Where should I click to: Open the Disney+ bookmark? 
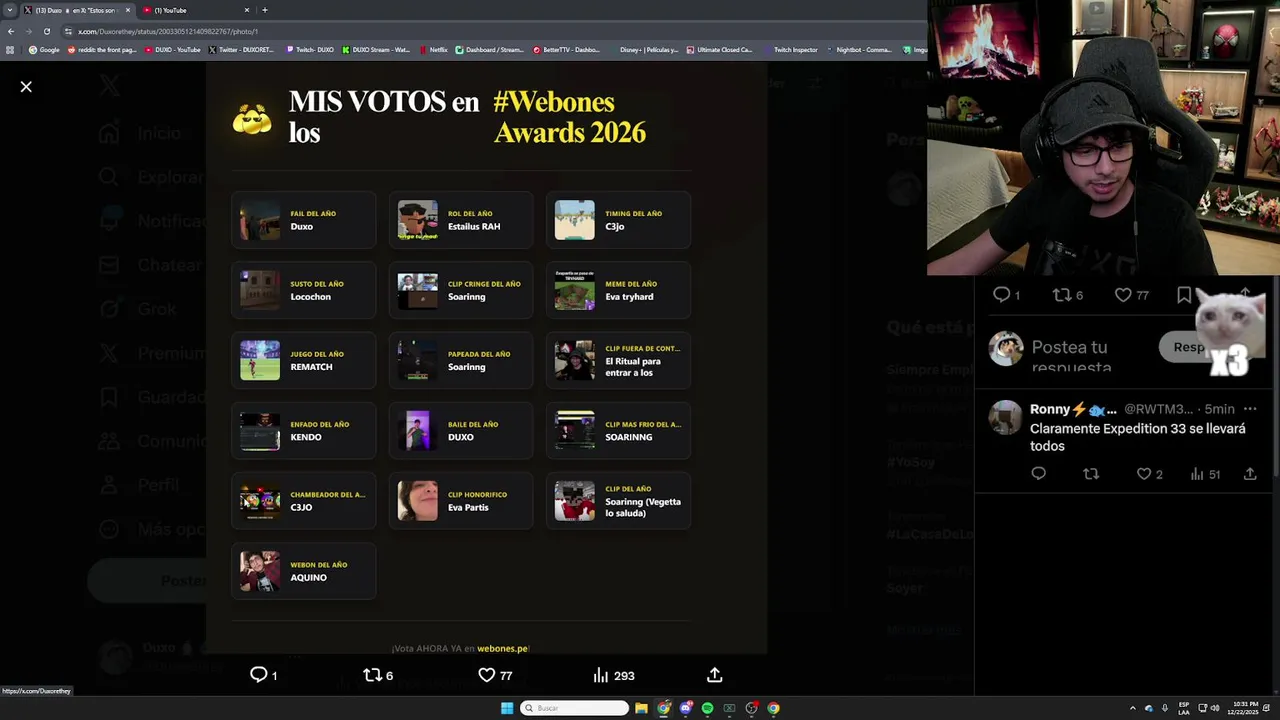[x=644, y=49]
